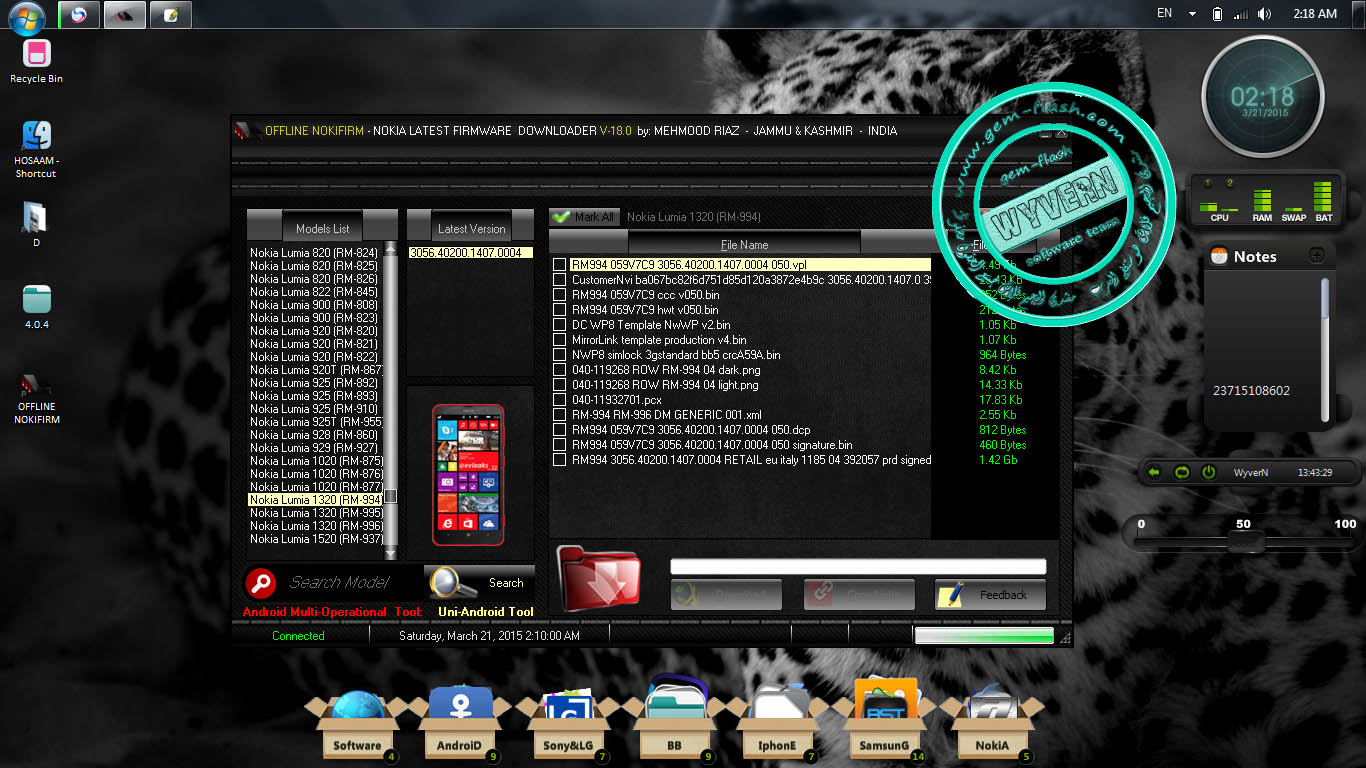The image size is (1366, 768).
Task: Click the orange Notes gadget icon
Action: coord(1219,256)
